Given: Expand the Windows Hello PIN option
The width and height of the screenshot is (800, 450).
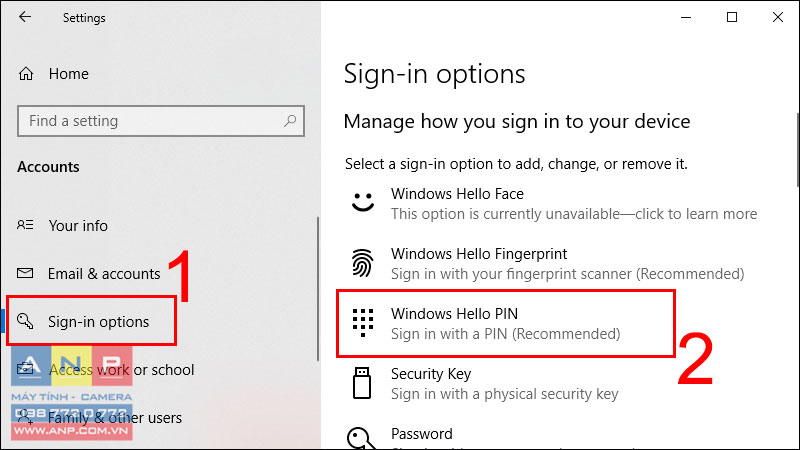Looking at the screenshot, I should pos(506,323).
